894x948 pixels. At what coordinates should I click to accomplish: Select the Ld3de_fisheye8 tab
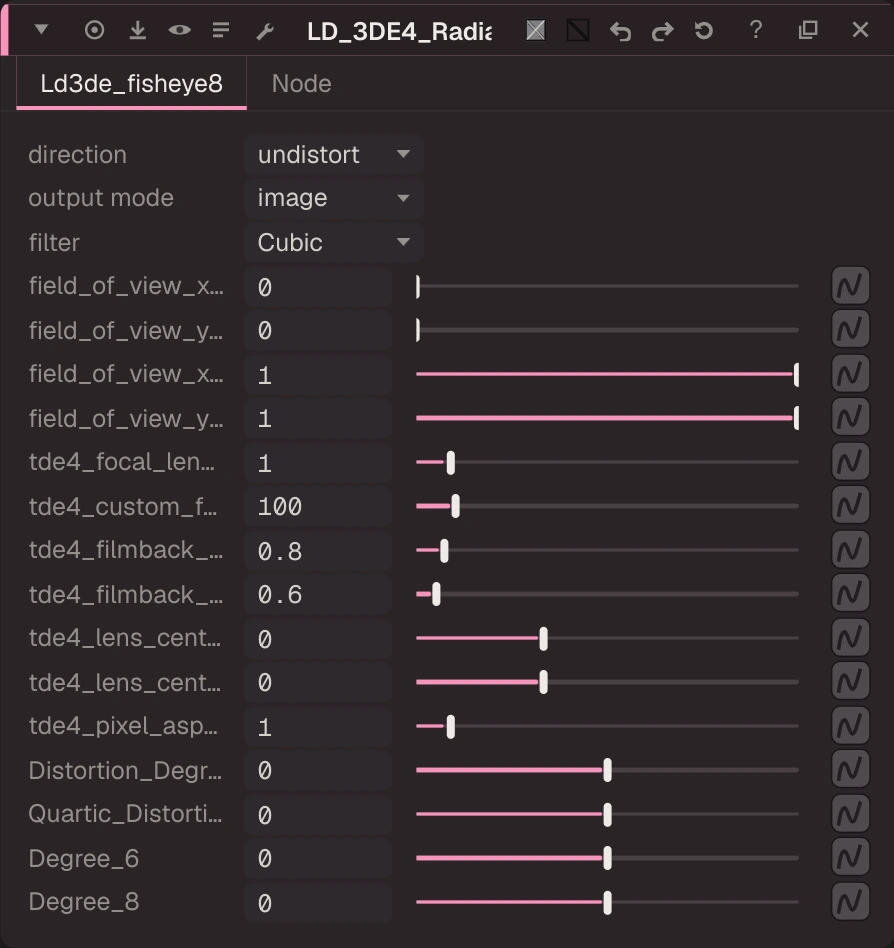tap(132, 83)
